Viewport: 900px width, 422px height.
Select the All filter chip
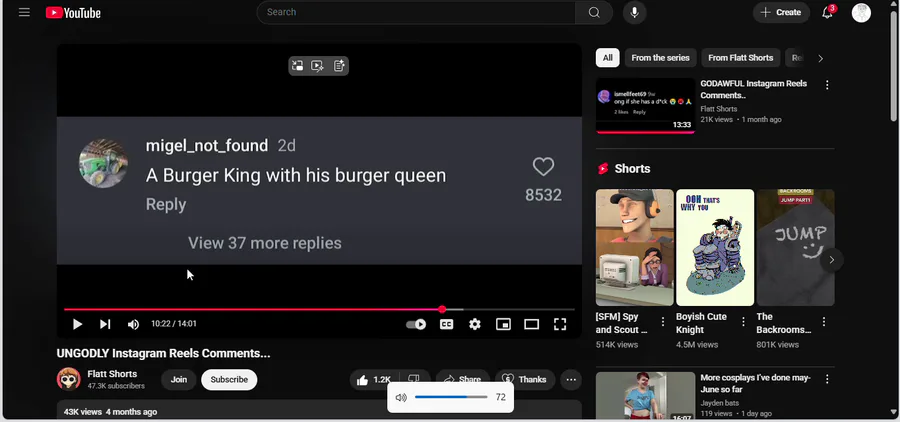click(x=607, y=57)
